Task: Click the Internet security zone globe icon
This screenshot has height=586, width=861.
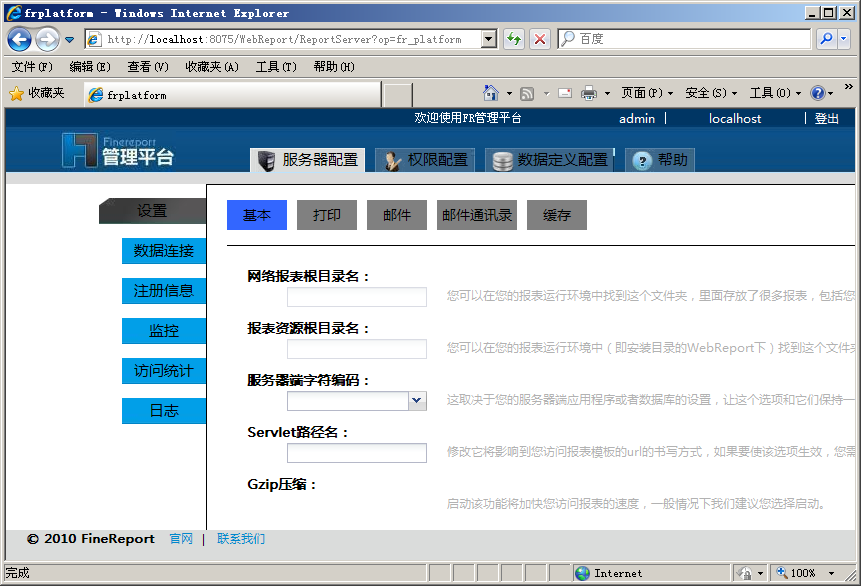Action: point(582,573)
